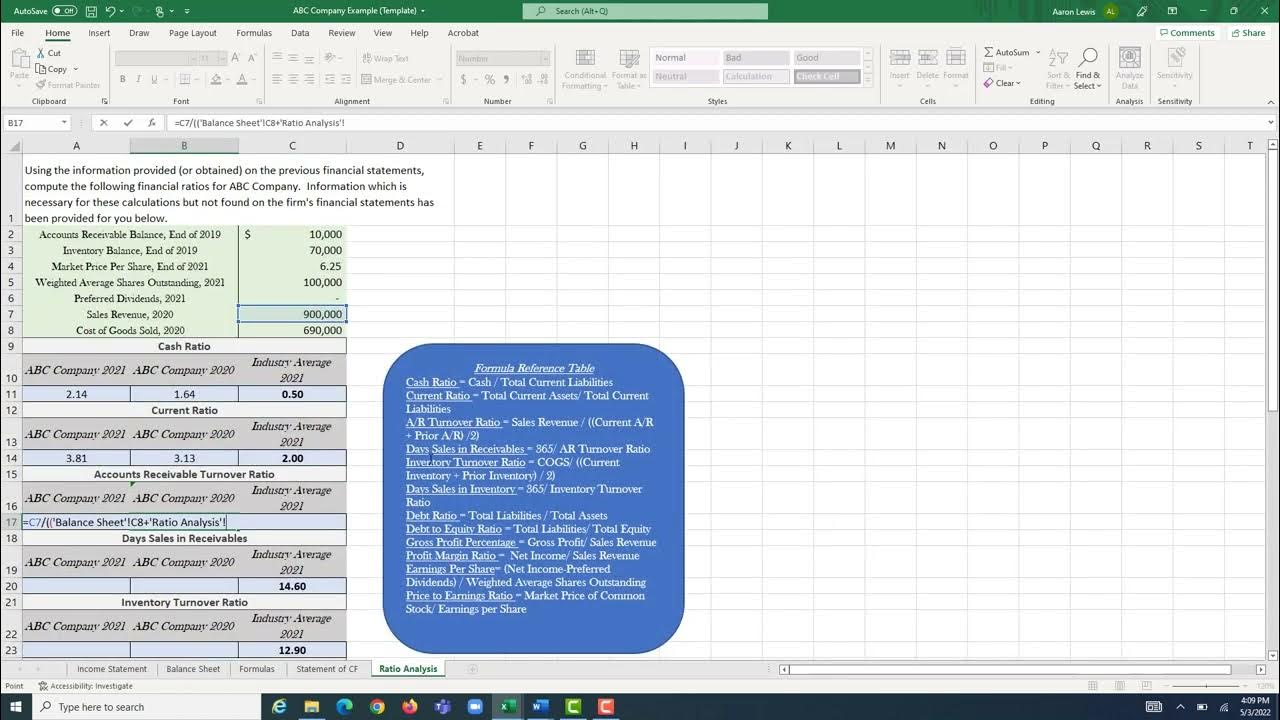Open Conditional Formatting
The height and width of the screenshot is (720, 1280).
(585, 69)
